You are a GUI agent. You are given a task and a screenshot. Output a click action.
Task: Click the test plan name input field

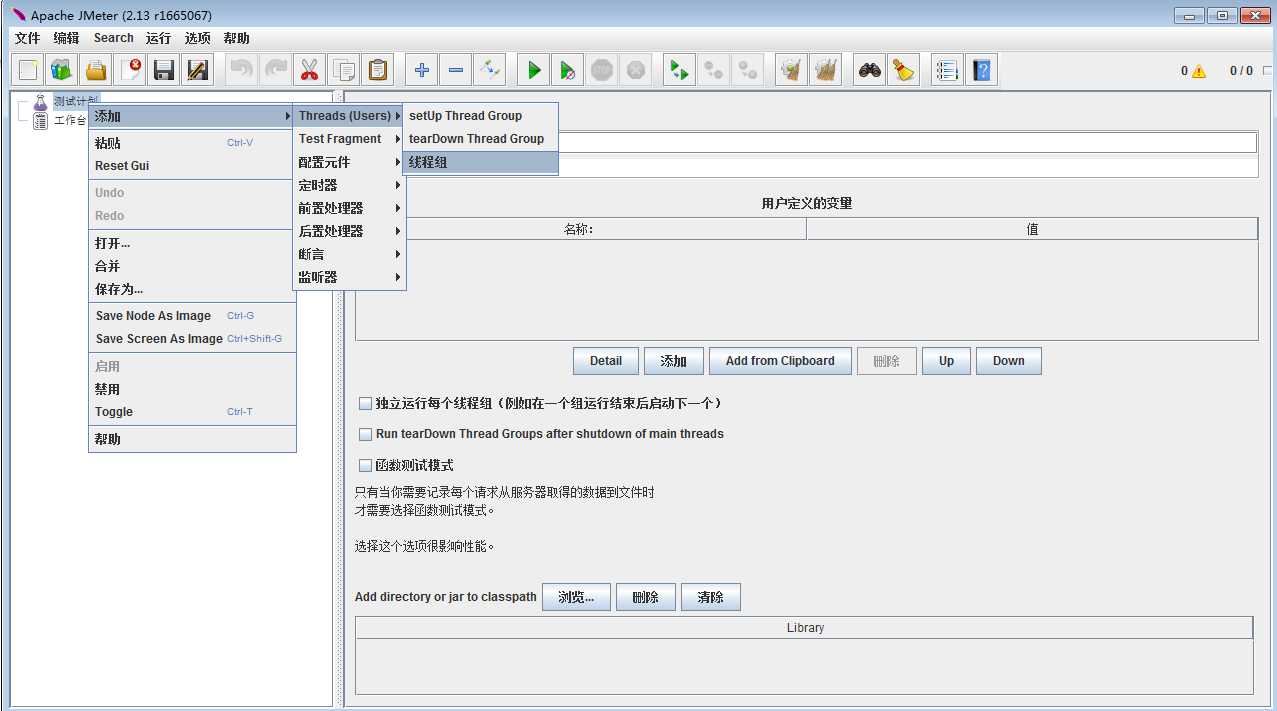[x=907, y=143]
